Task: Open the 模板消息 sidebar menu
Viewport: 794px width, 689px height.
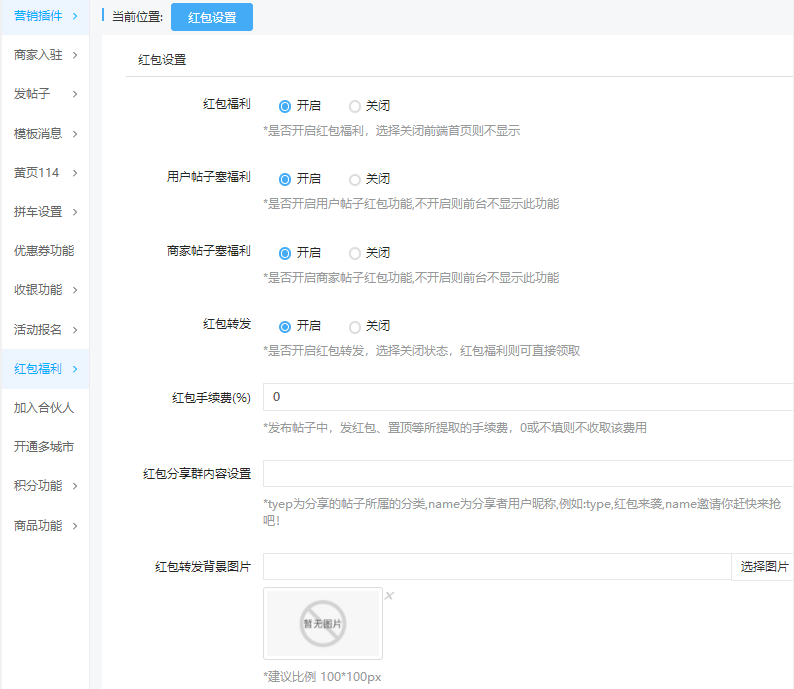Action: pos(46,134)
